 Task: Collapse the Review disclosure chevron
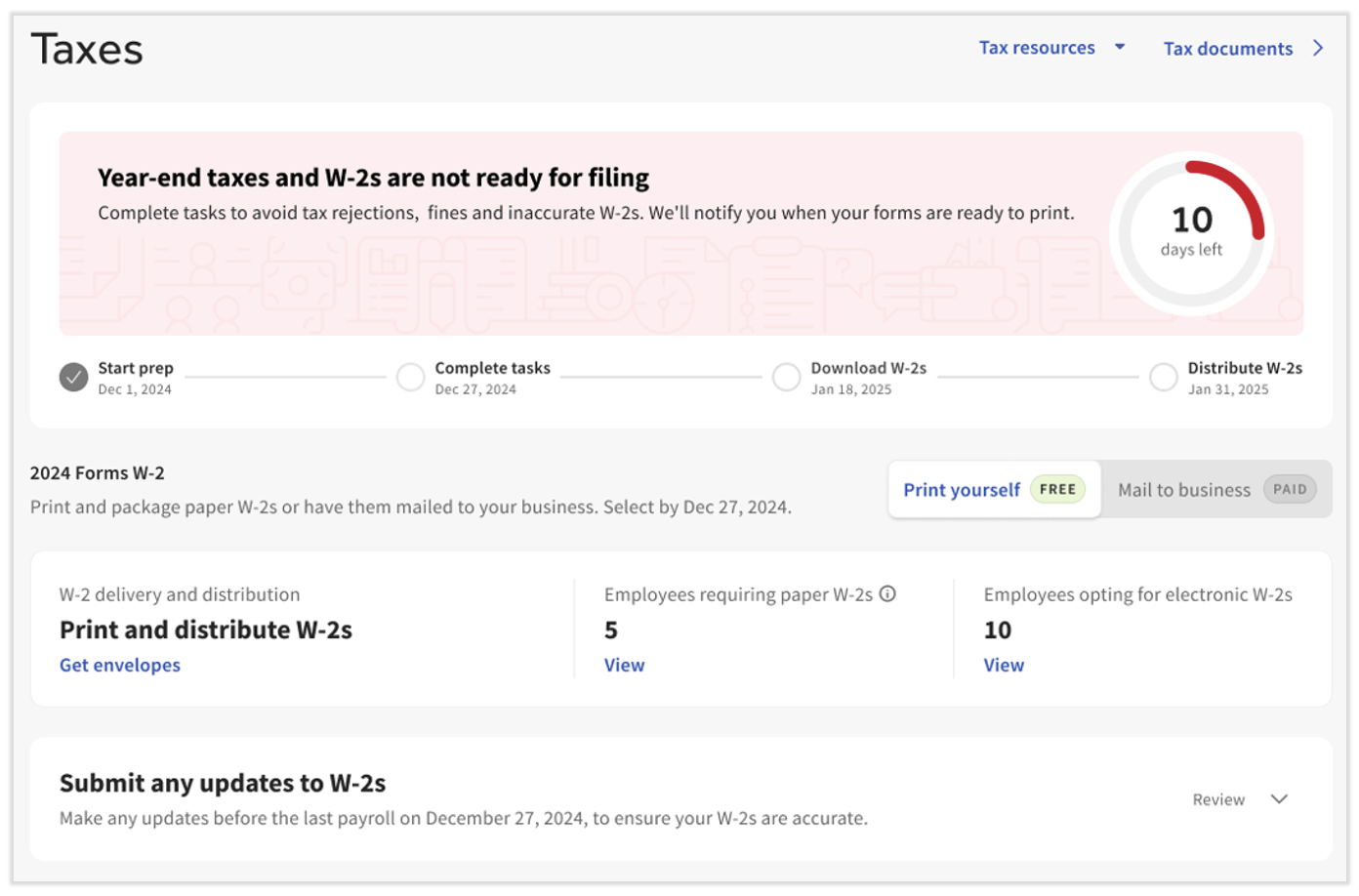click(x=1280, y=798)
